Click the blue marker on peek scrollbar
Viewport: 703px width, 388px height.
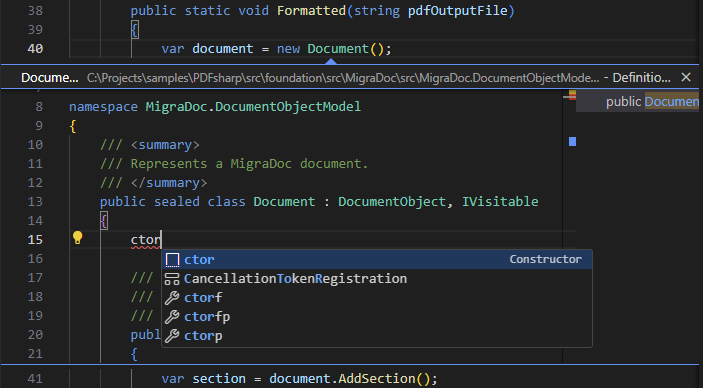click(572, 141)
